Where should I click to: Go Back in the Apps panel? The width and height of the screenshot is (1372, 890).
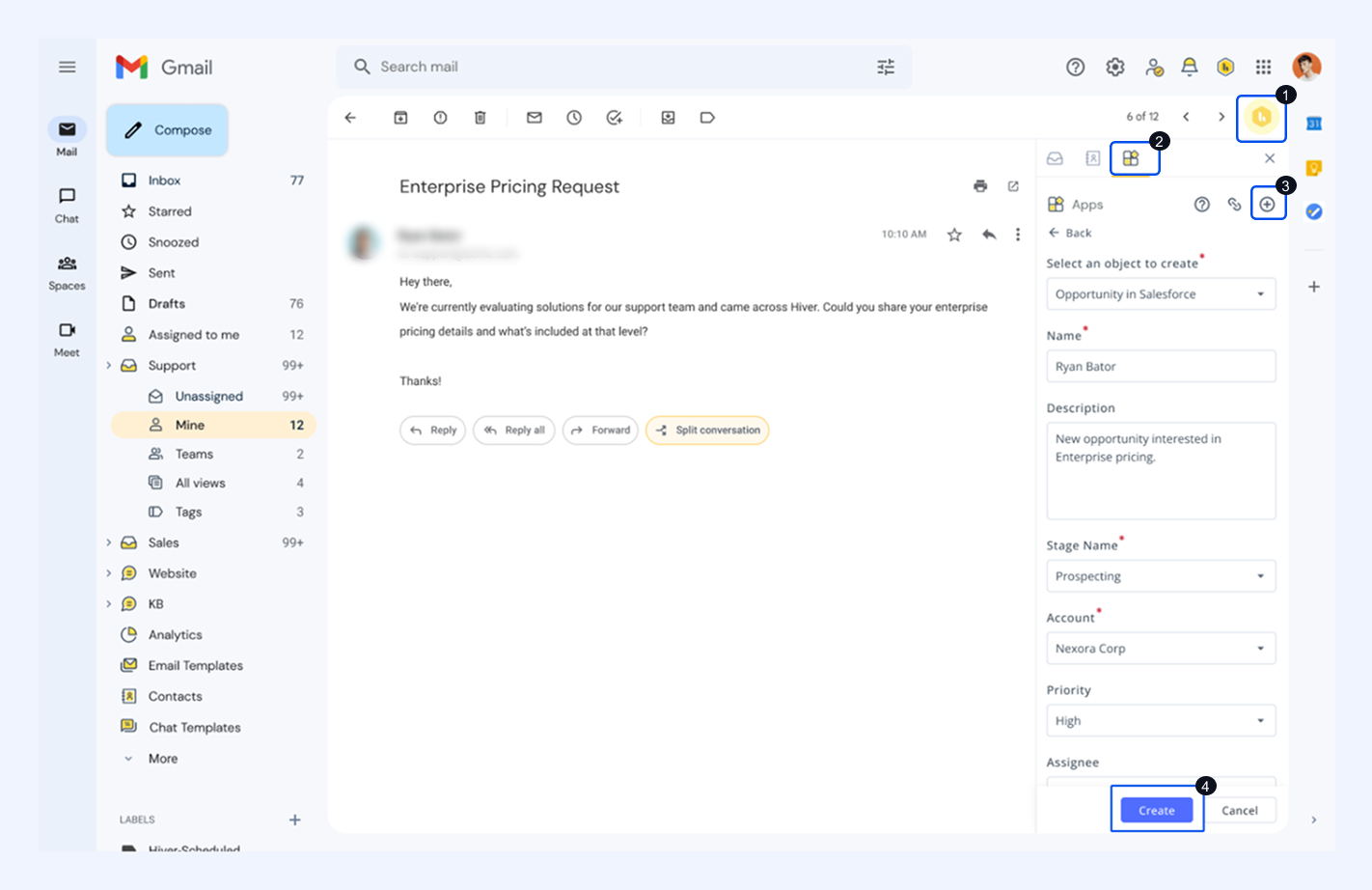coord(1070,233)
